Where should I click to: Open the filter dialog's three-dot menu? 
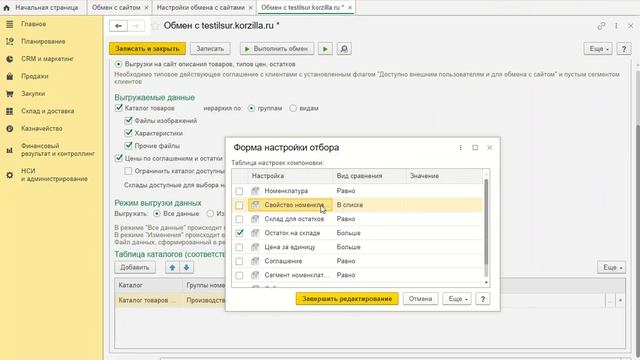460,147
